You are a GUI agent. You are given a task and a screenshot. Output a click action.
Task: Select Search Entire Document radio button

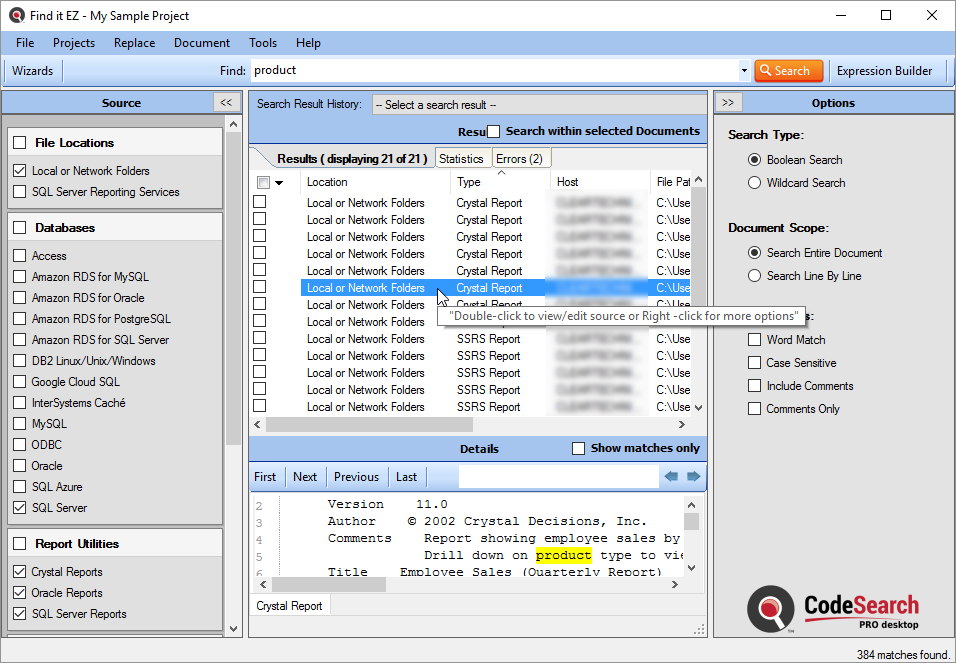[x=754, y=253]
